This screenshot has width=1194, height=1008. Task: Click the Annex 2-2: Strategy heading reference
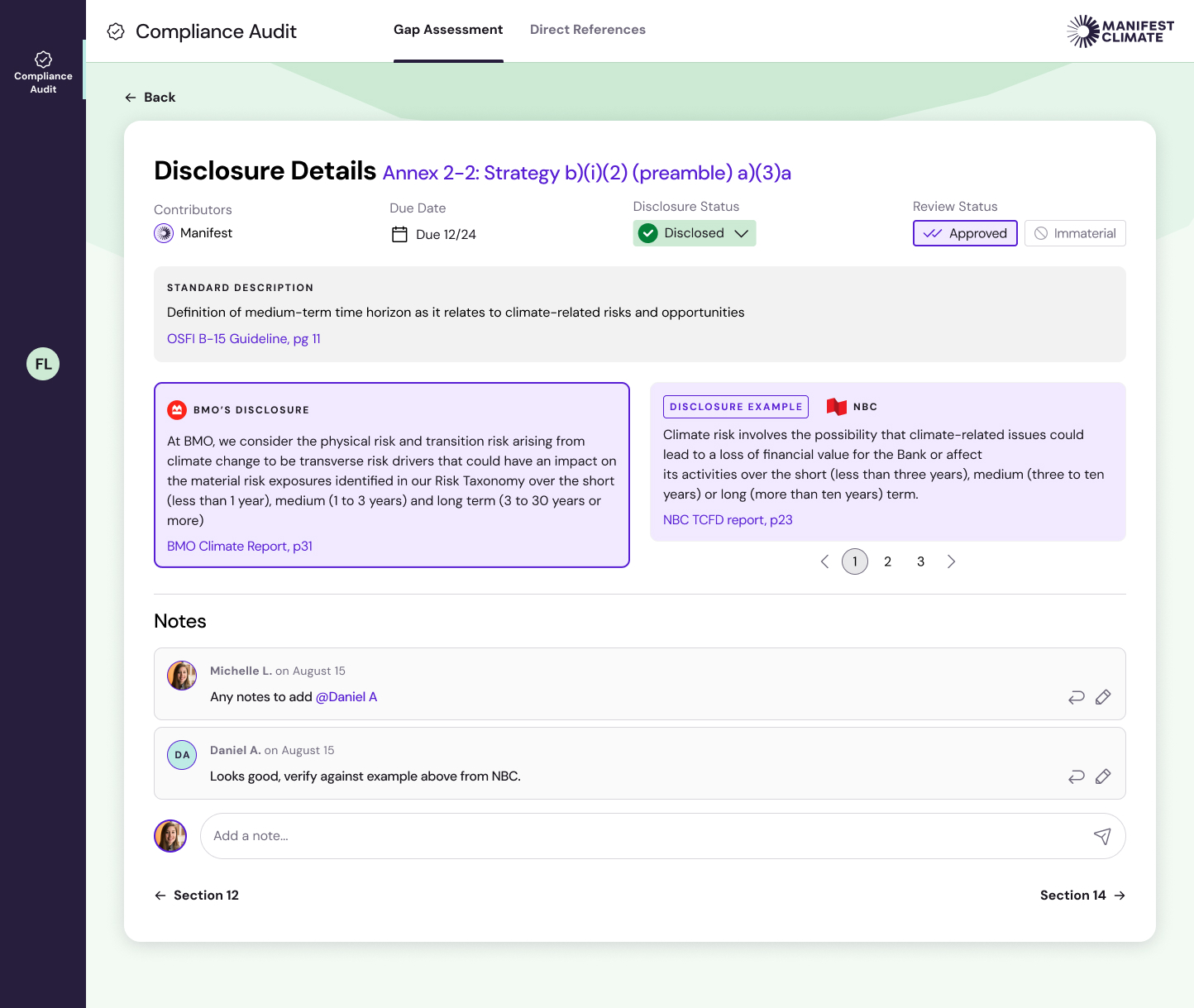(x=587, y=173)
